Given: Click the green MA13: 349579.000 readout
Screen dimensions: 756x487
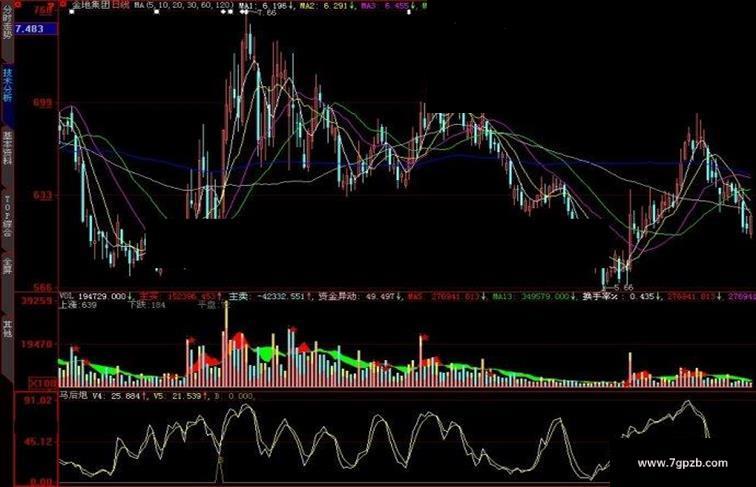Looking at the screenshot, I should tap(533, 296).
